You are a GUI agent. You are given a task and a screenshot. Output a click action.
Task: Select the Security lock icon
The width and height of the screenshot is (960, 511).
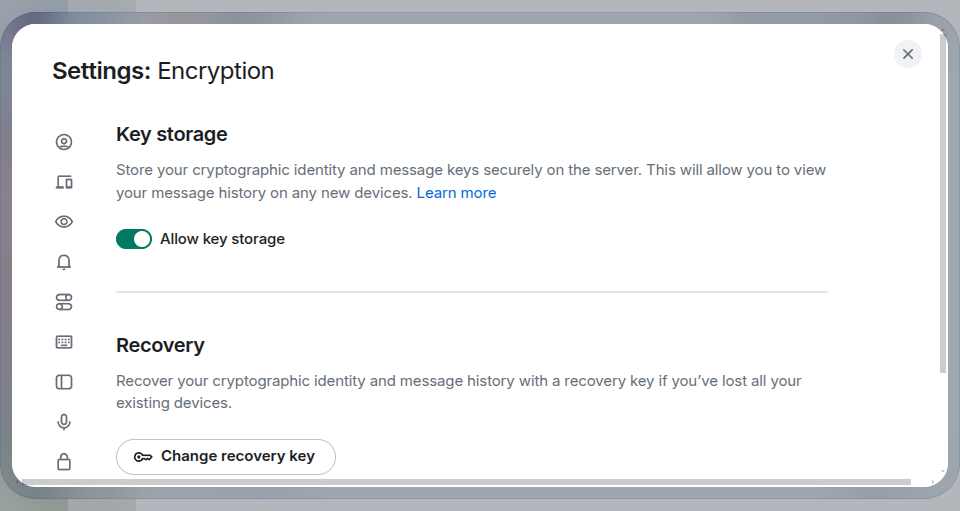tap(64, 461)
